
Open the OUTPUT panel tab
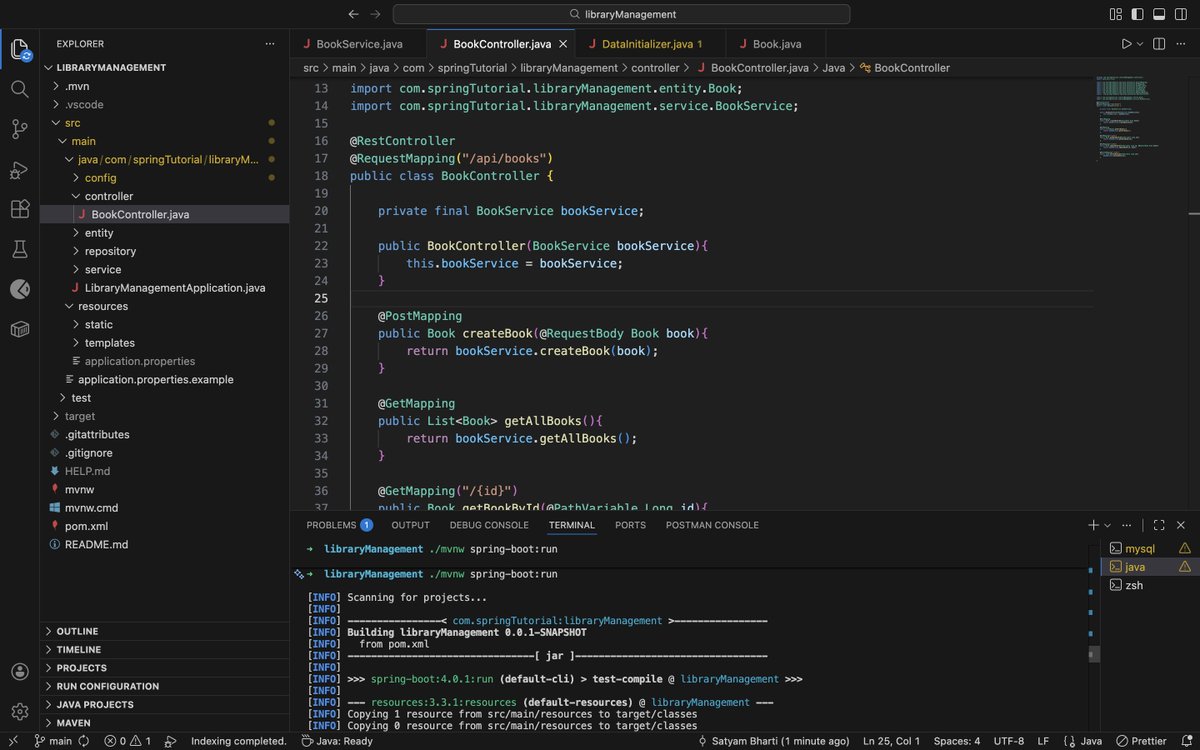(x=410, y=525)
